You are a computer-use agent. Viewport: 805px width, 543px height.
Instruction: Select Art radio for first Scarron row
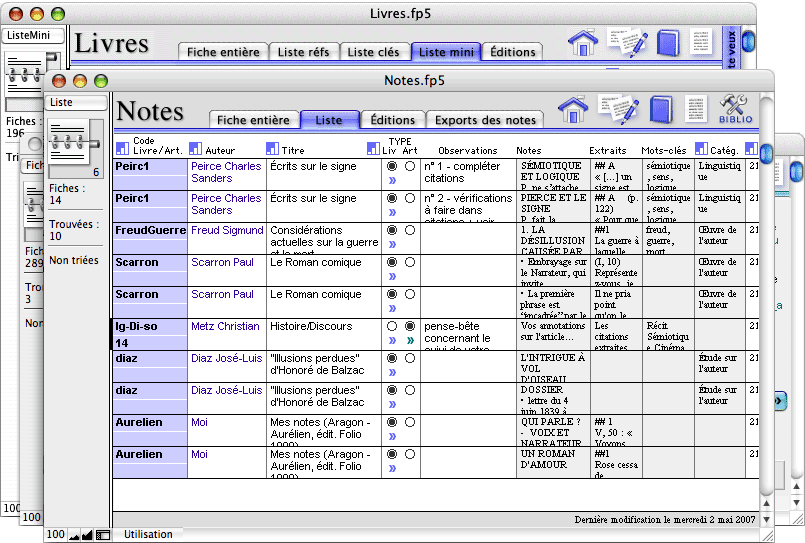[x=410, y=262]
